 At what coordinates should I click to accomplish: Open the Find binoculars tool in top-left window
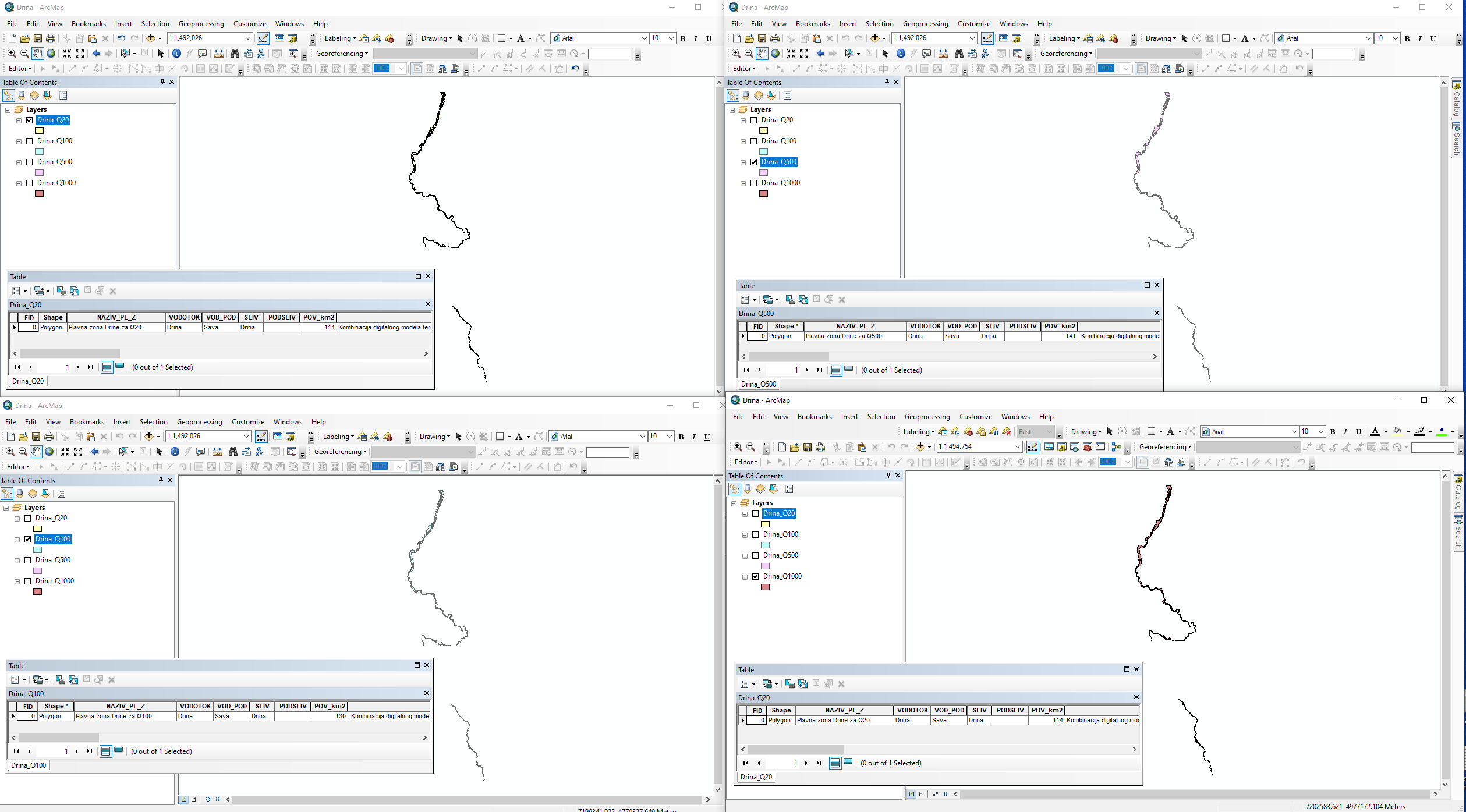pyautogui.click(x=235, y=54)
